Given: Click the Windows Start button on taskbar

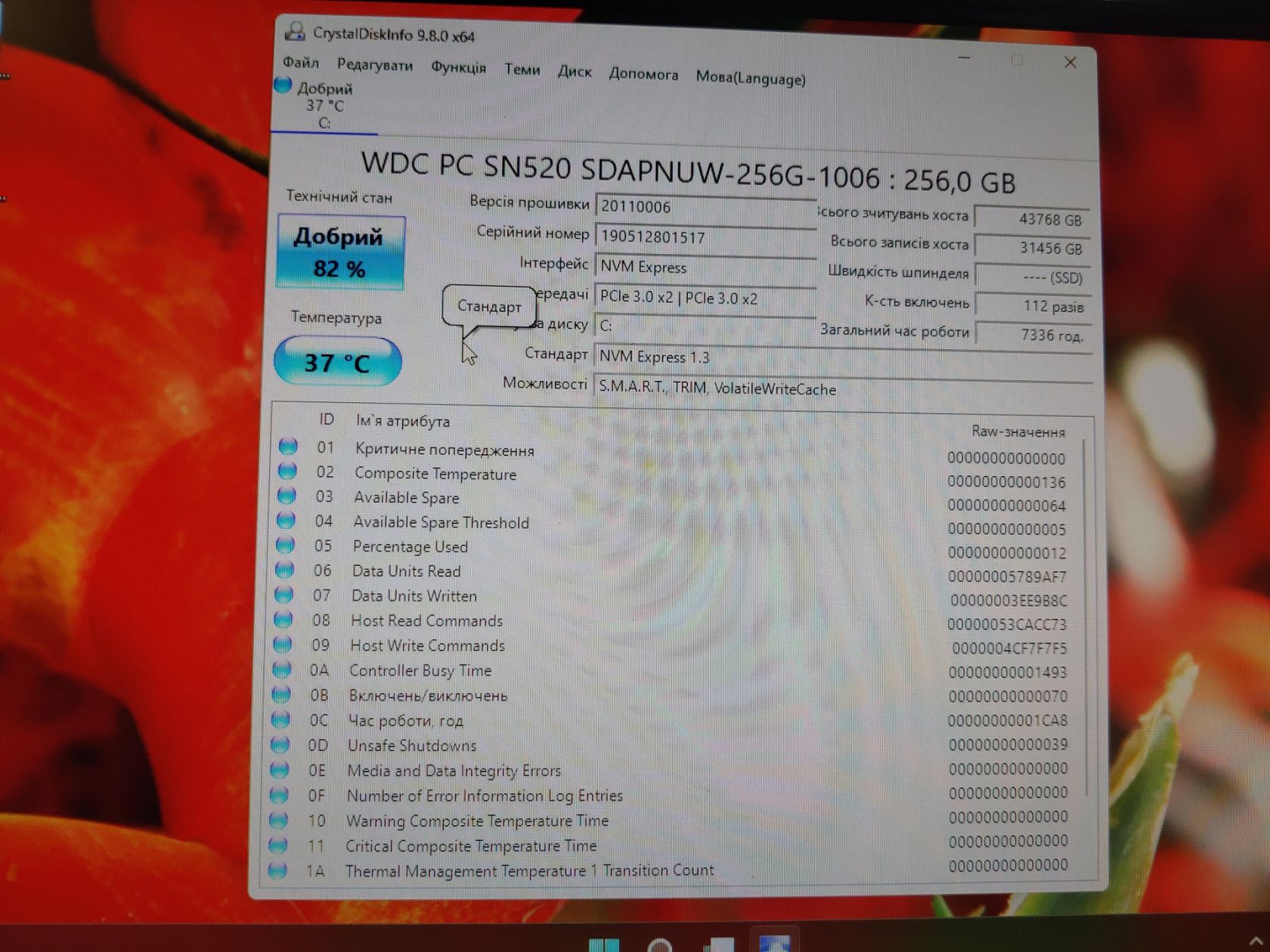Looking at the screenshot, I should pos(604,944).
